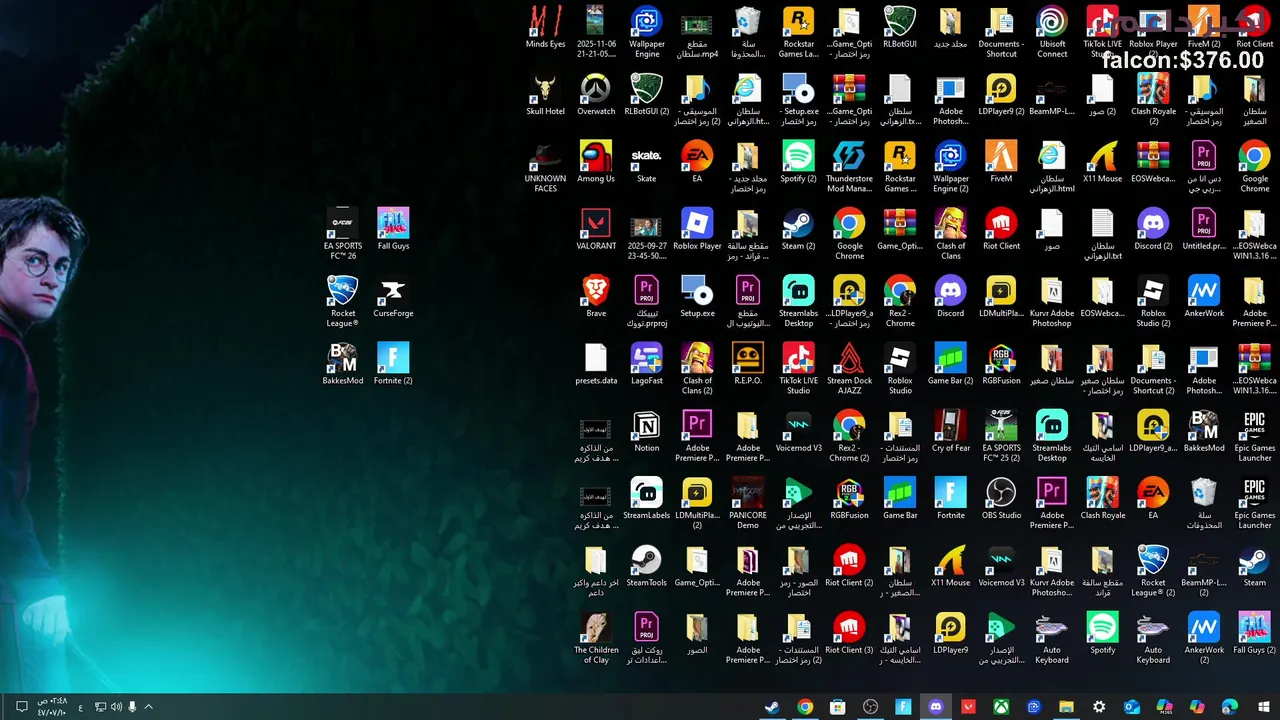1280x720 pixels.
Task: Select the Roblox Studio (2) desktop icon
Action: [1153, 301]
